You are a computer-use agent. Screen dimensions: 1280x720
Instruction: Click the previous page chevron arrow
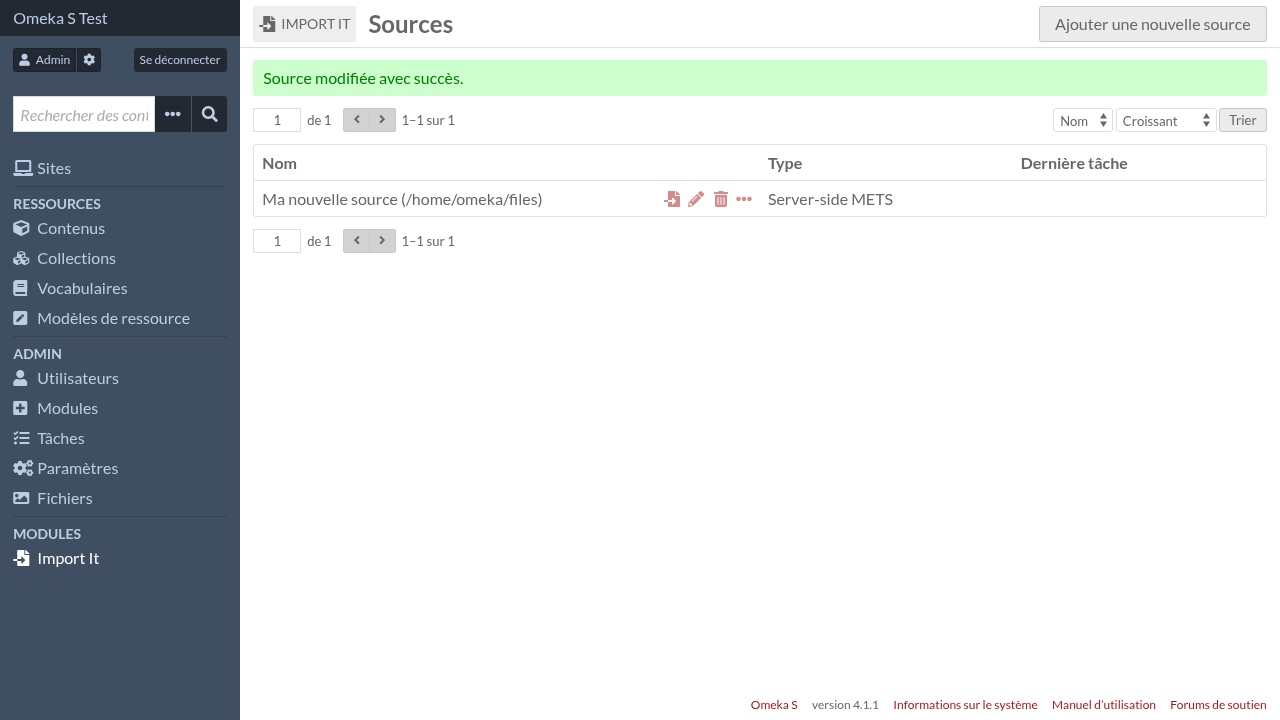pos(356,119)
